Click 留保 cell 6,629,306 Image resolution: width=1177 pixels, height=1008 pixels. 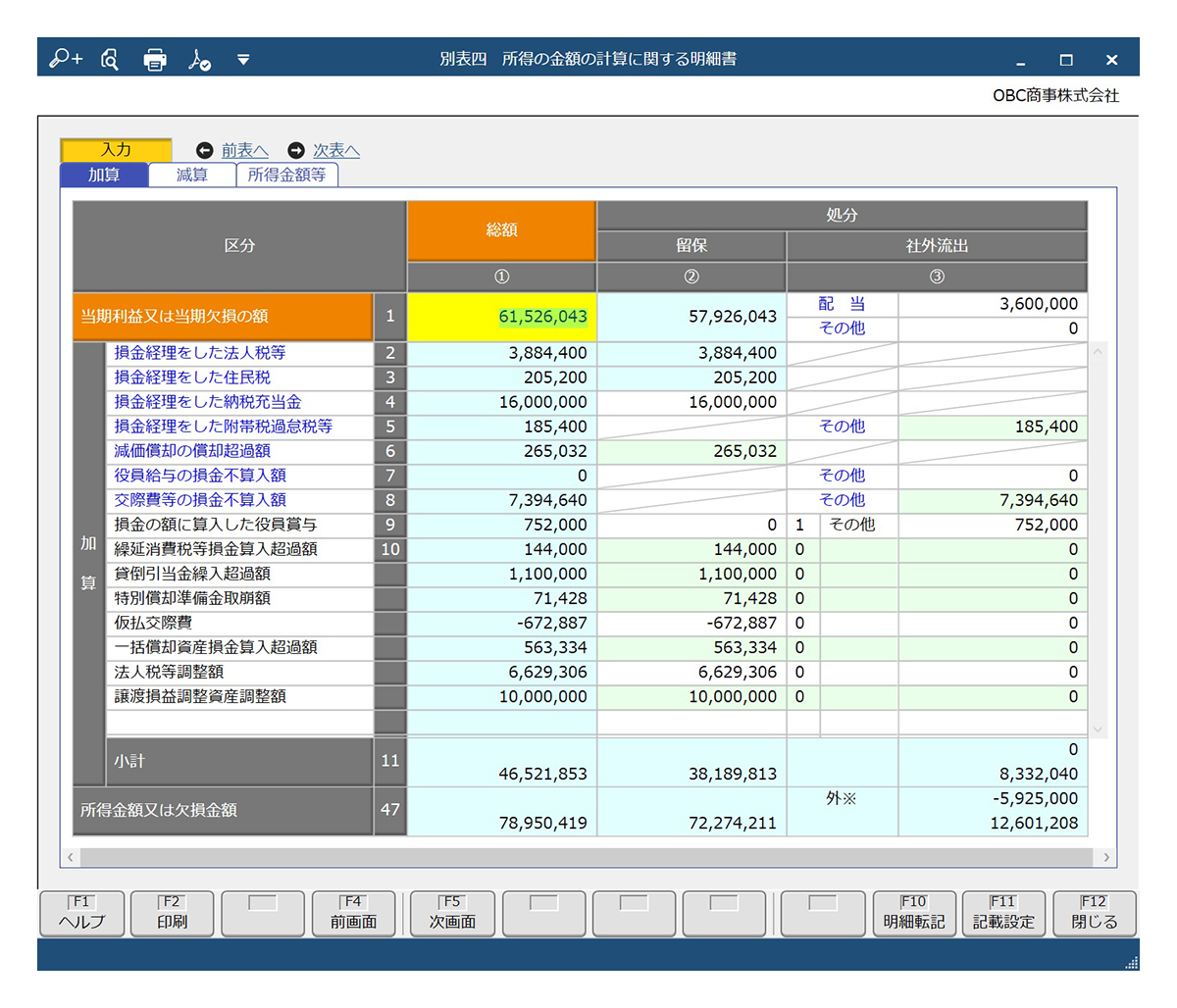pos(691,672)
